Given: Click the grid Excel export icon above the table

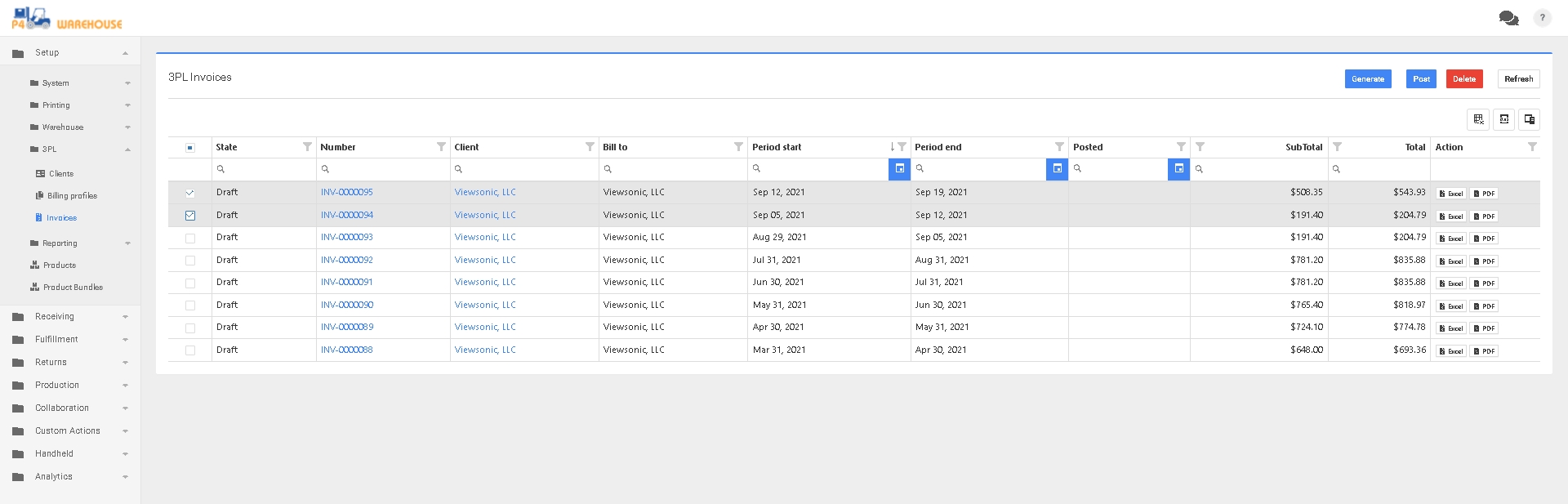Looking at the screenshot, I should (x=1478, y=119).
